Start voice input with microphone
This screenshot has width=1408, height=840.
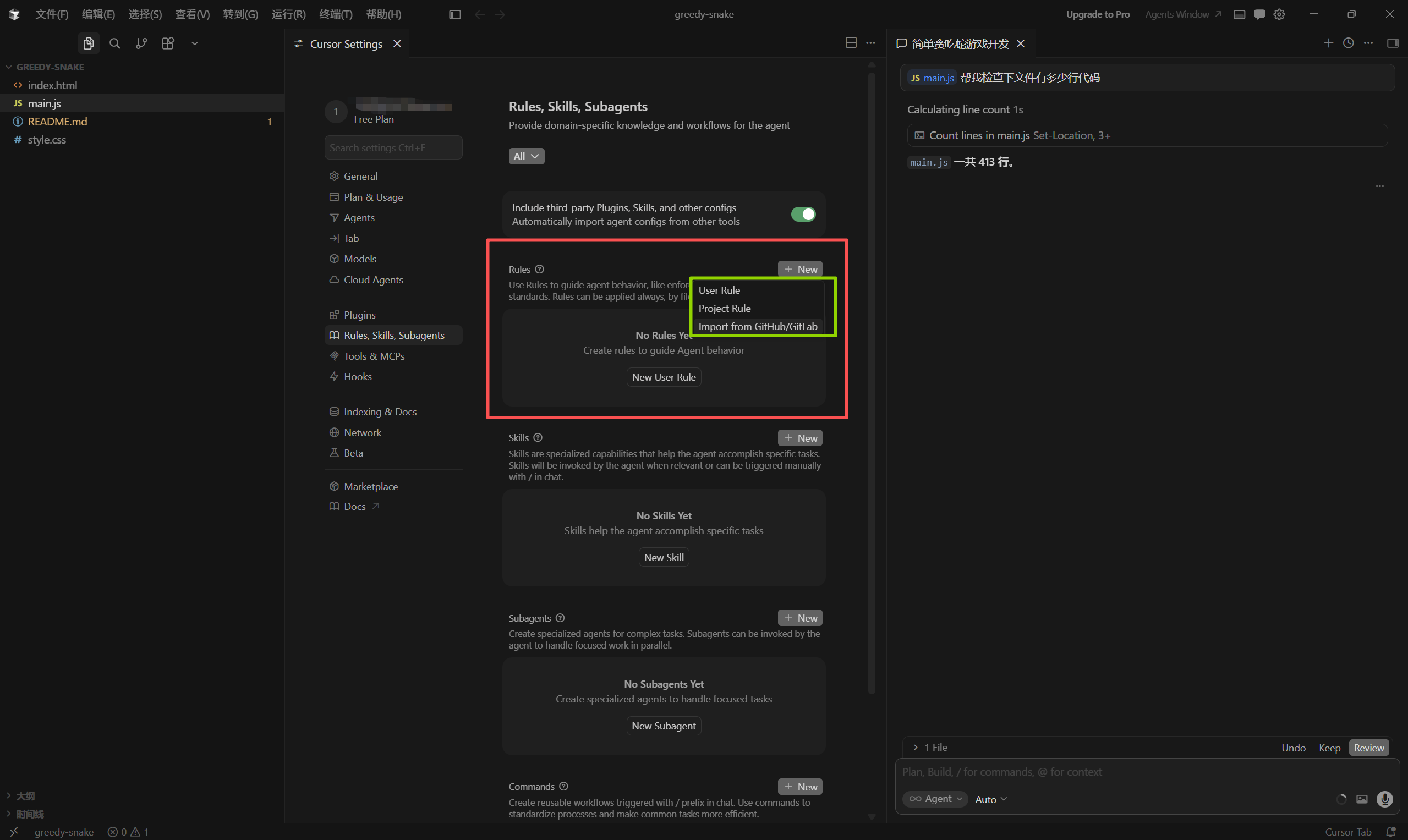[x=1385, y=799]
